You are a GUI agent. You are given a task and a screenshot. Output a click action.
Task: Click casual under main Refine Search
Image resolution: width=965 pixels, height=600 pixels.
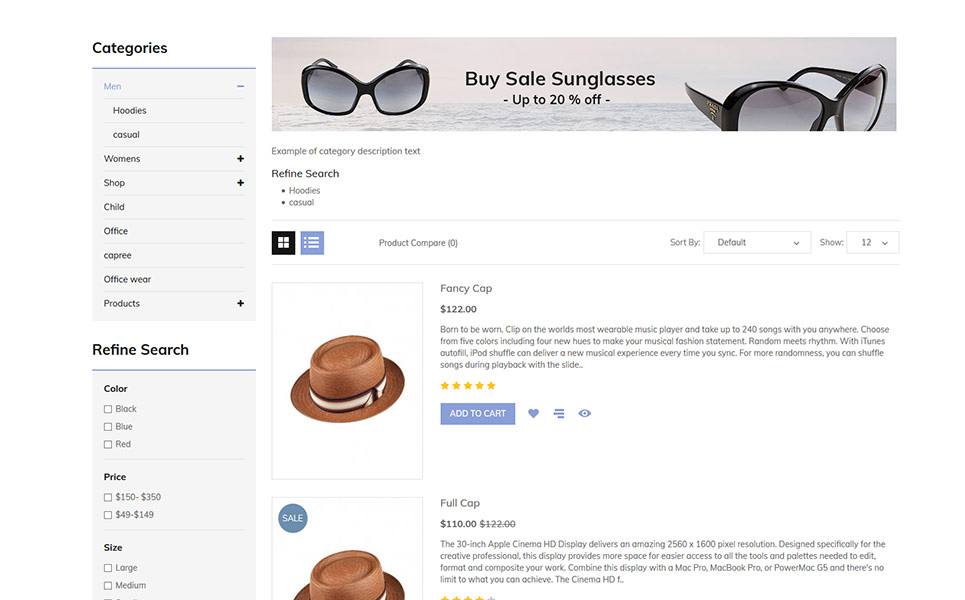[x=302, y=202]
